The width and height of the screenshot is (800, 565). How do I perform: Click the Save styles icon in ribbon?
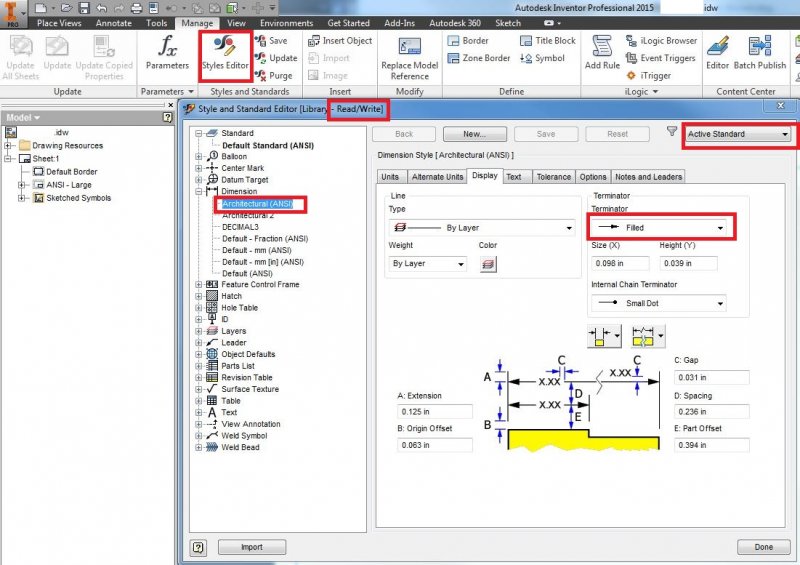tap(261, 41)
